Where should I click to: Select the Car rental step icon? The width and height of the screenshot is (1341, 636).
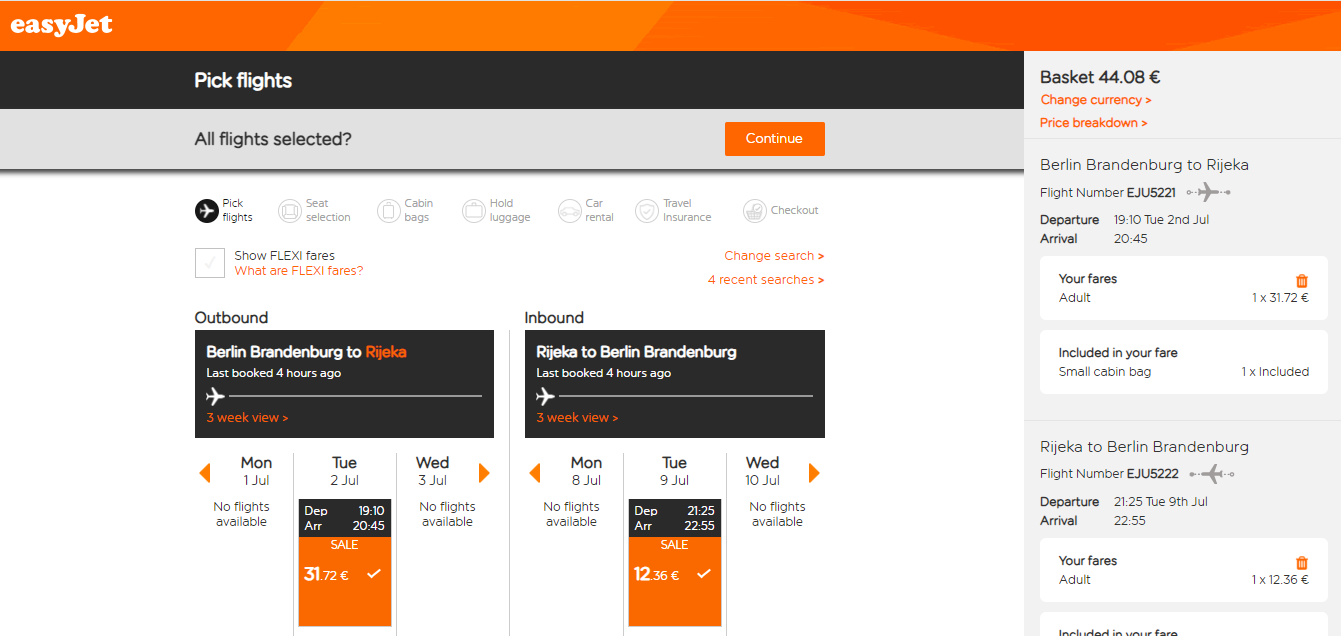(x=570, y=211)
